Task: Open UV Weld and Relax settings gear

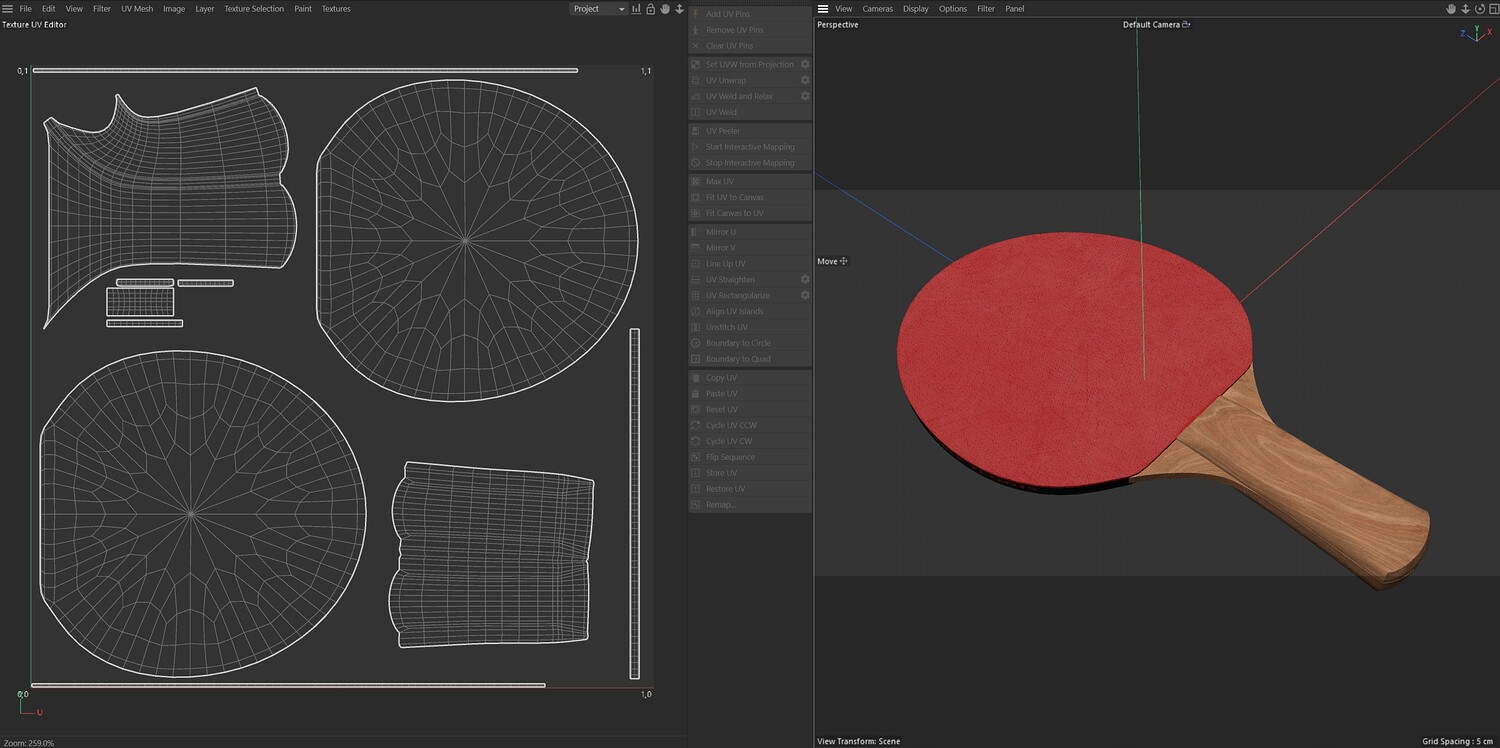Action: pyautogui.click(x=805, y=96)
